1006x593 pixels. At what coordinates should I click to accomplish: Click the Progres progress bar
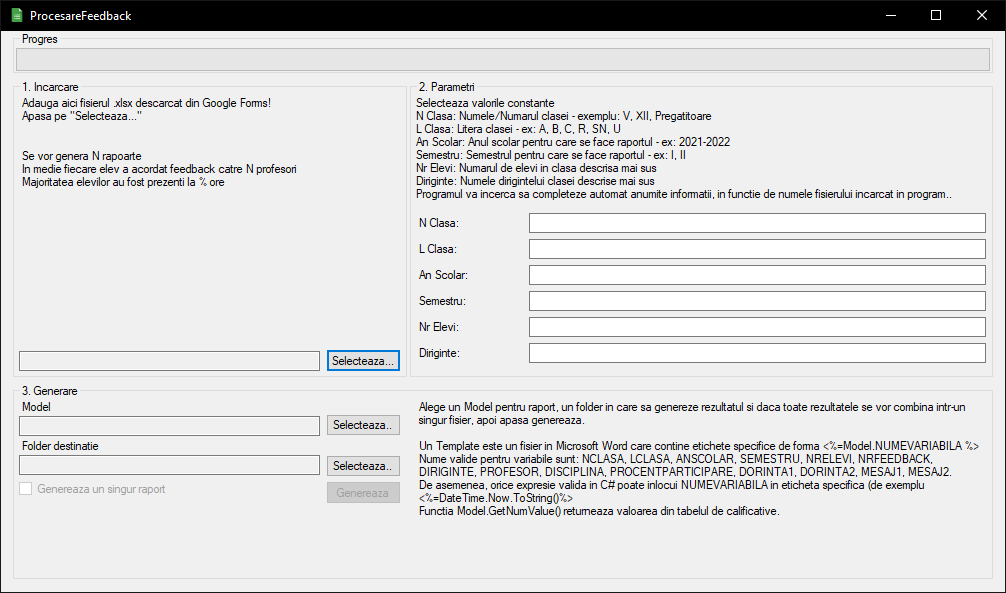500,60
